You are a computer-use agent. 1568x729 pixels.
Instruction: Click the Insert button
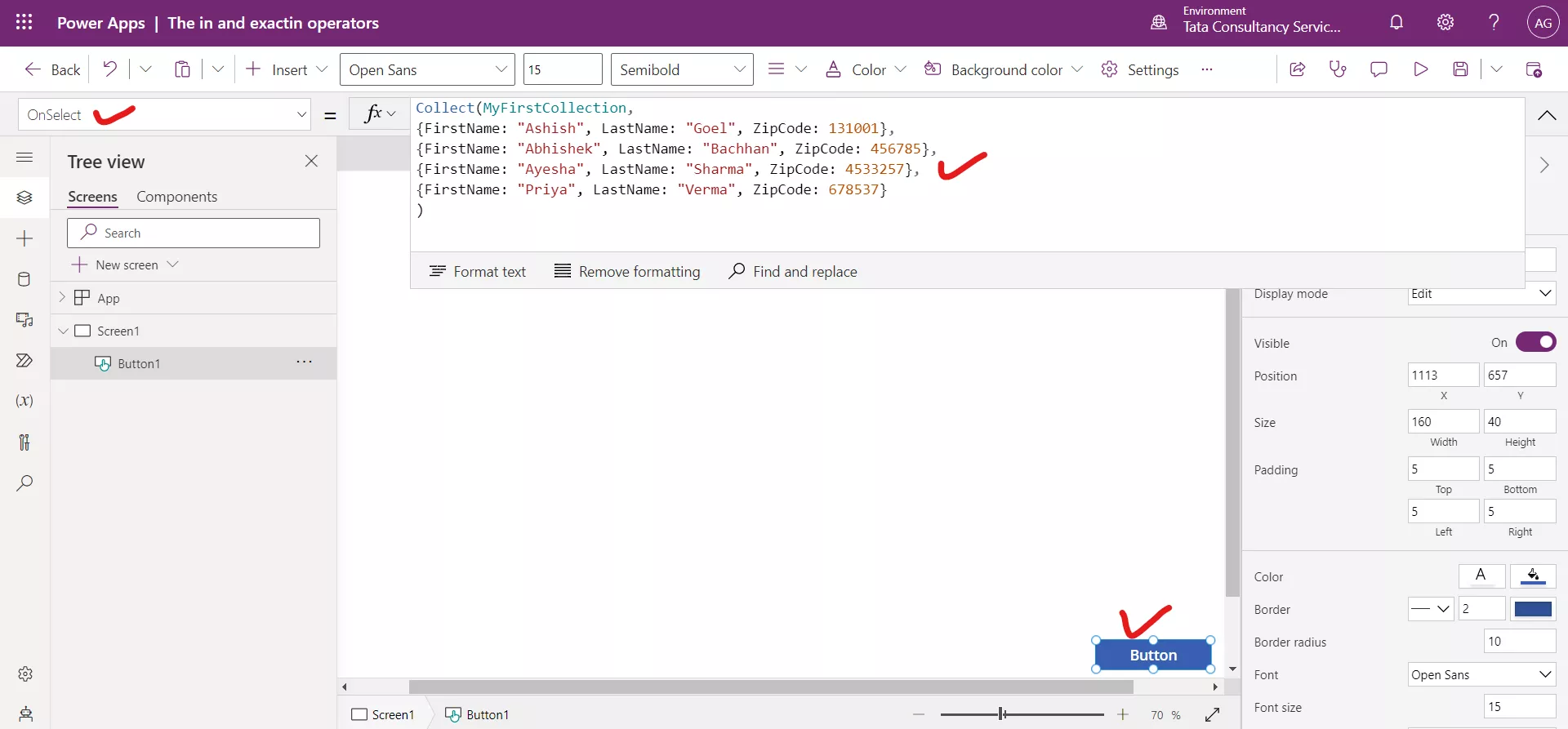pos(277,69)
